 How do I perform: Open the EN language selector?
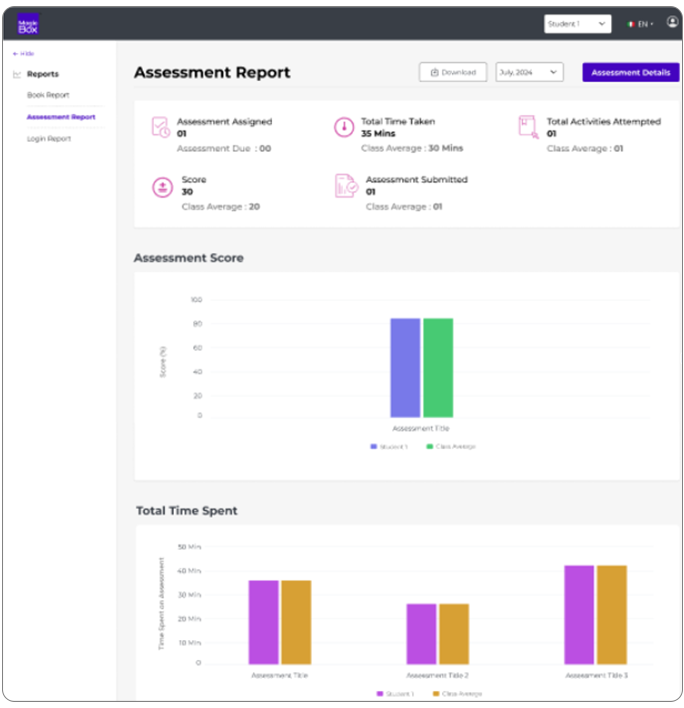[x=640, y=24]
